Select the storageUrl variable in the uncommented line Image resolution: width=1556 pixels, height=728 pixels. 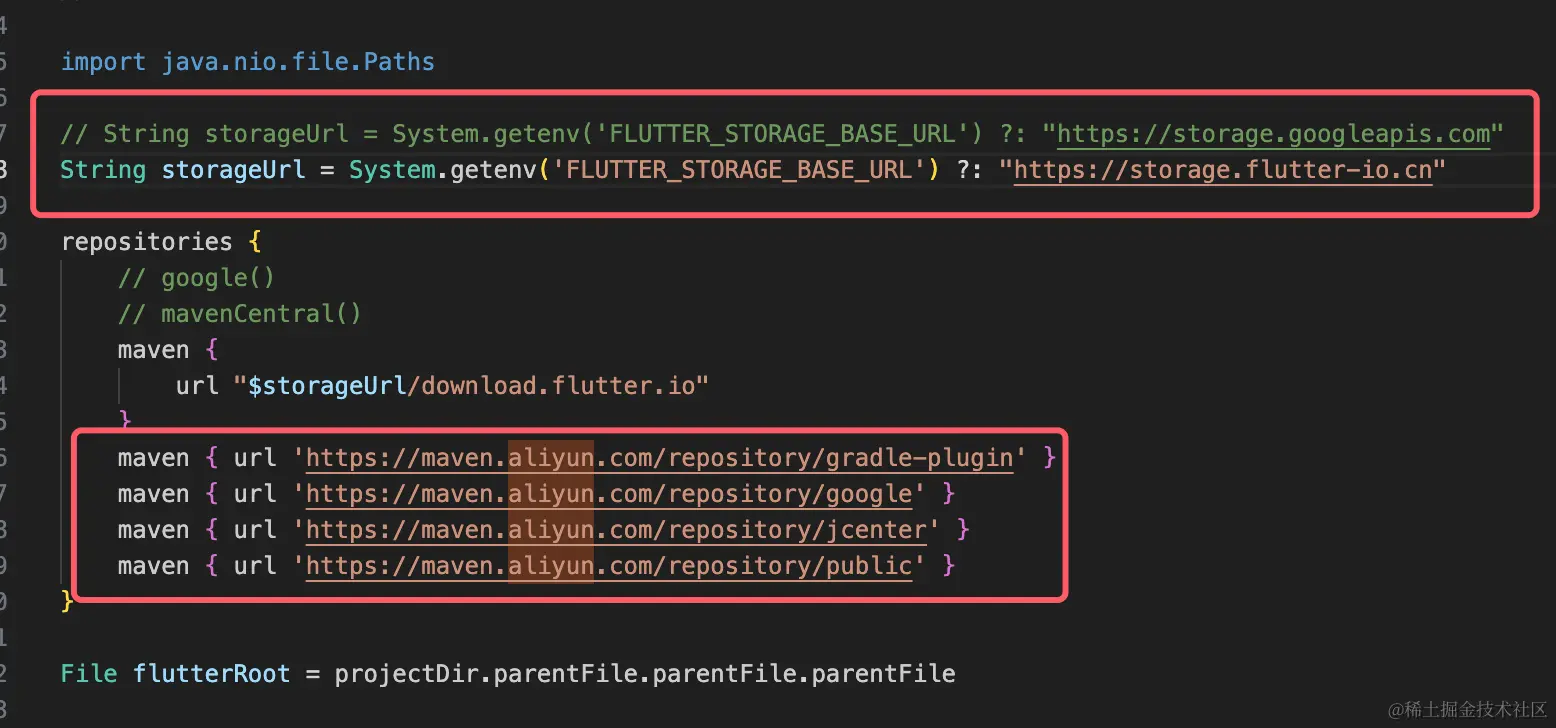[x=233, y=170]
